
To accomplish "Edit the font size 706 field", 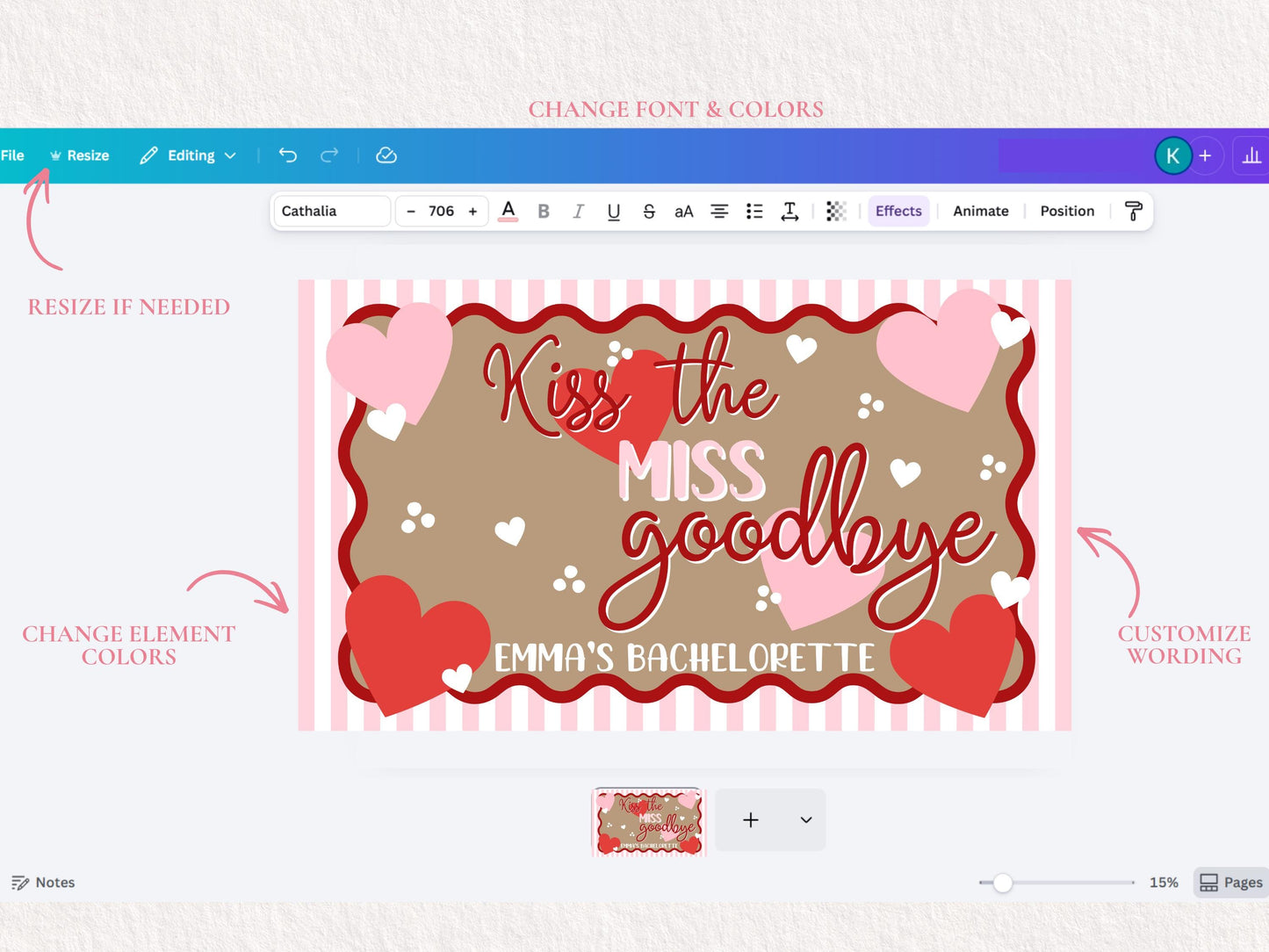I will point(442,211).
